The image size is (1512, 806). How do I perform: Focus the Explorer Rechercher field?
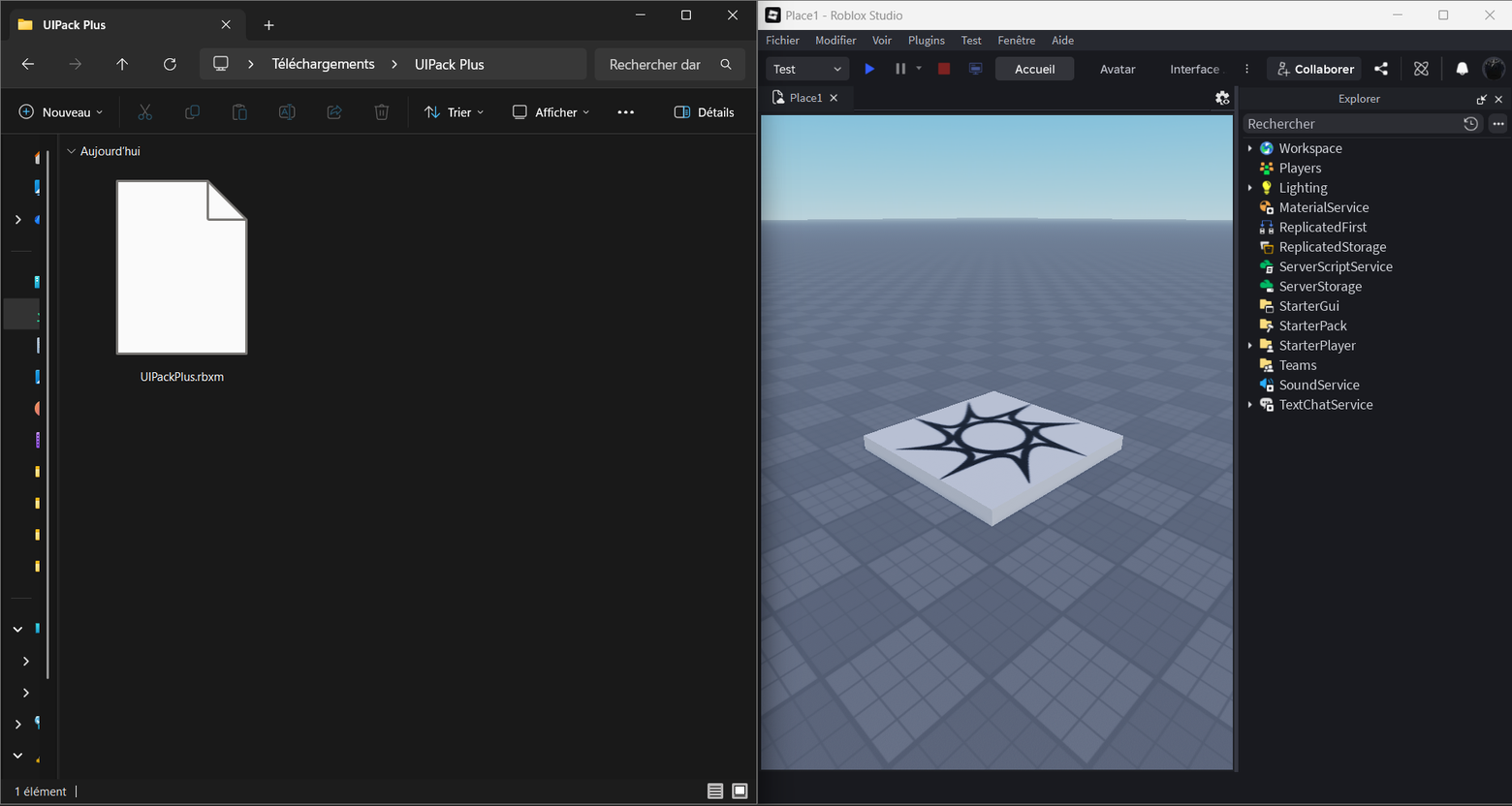(1352, 124)
